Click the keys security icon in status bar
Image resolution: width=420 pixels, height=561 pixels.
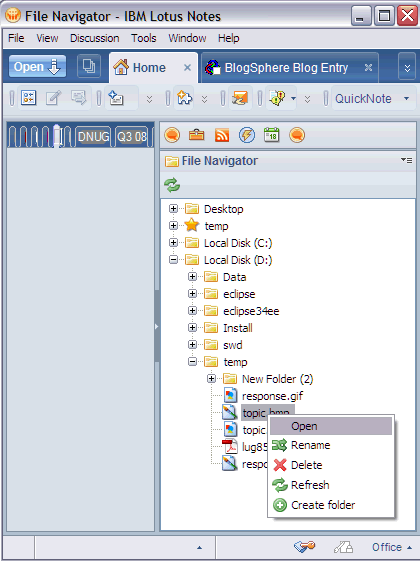tap(304, 546)
